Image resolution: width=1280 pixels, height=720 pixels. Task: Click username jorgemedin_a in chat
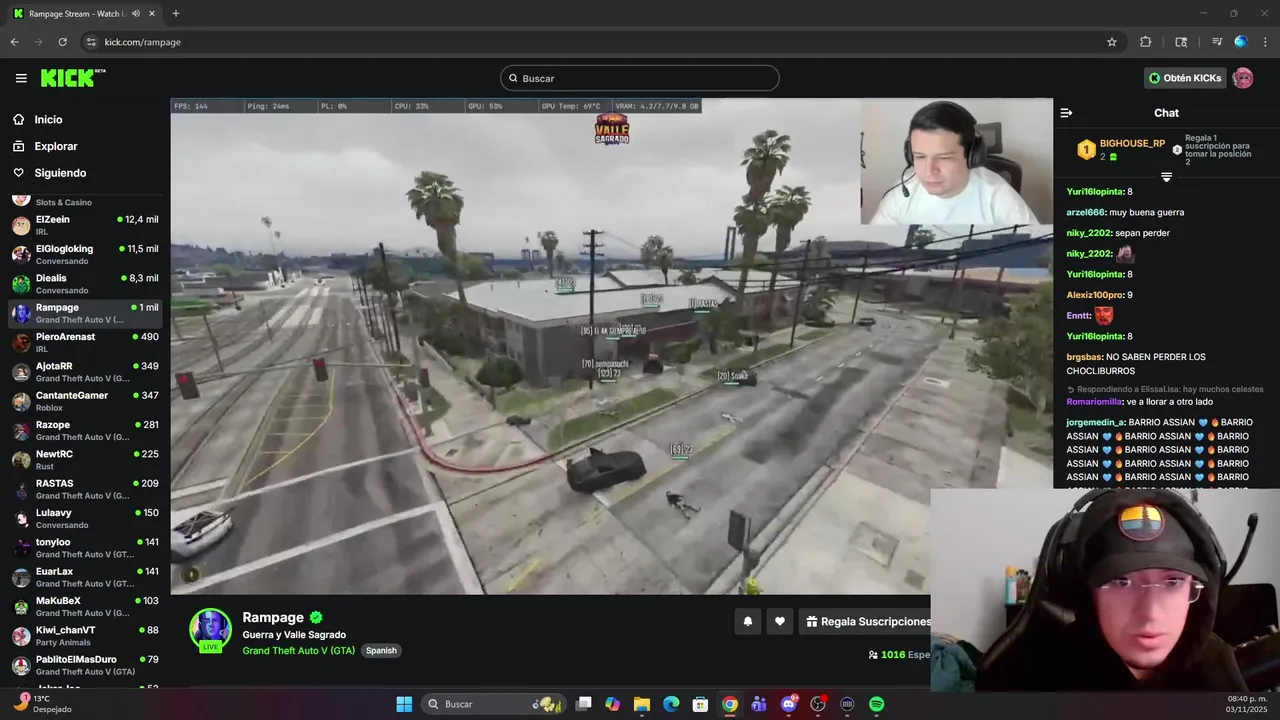[x=1096, y=422]
